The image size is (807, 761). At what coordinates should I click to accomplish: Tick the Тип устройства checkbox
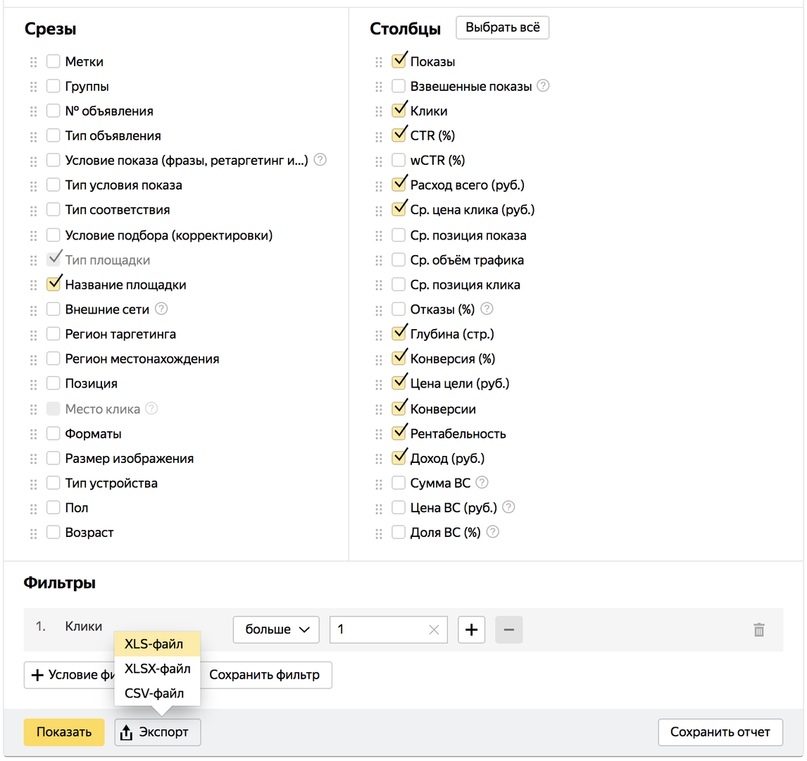(53, 483)
